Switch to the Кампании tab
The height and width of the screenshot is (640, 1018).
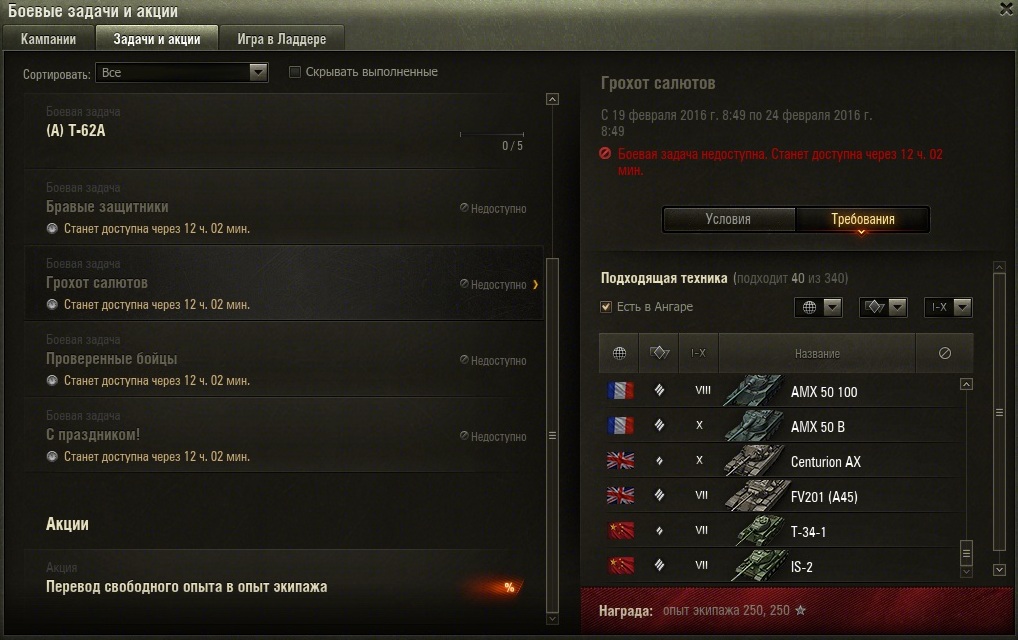click(x=49, y=39)
